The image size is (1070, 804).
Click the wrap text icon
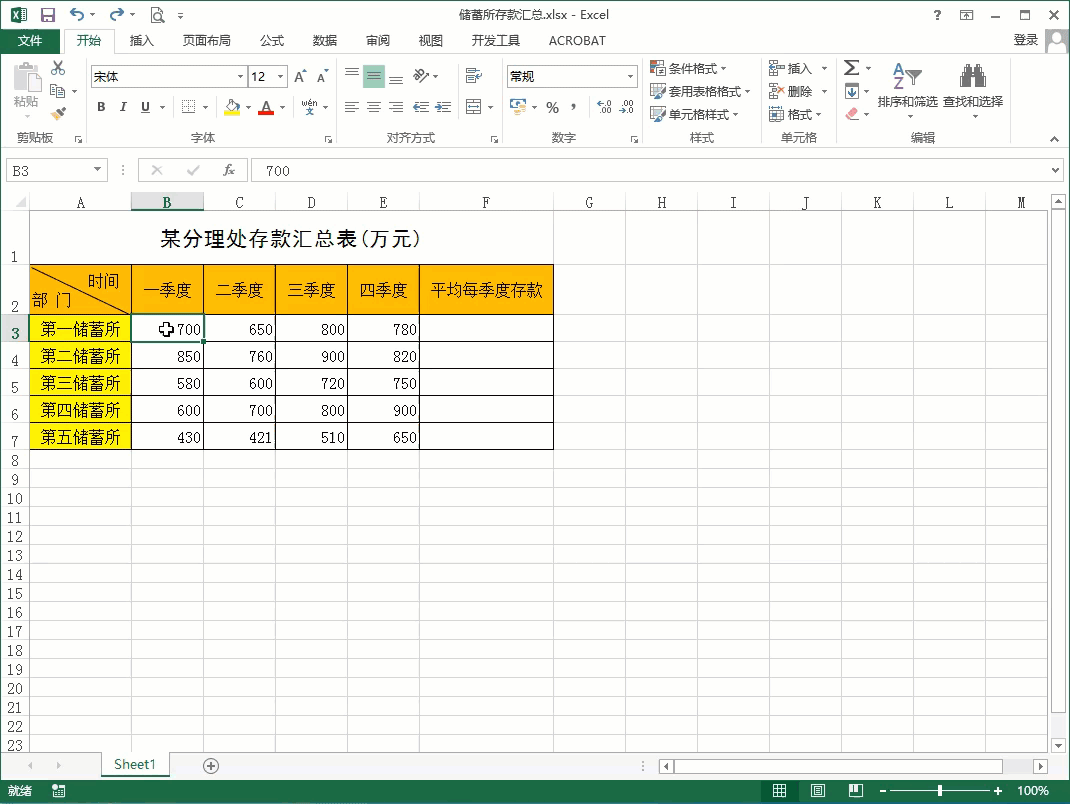pyautogui.click(x=473, y=76)
